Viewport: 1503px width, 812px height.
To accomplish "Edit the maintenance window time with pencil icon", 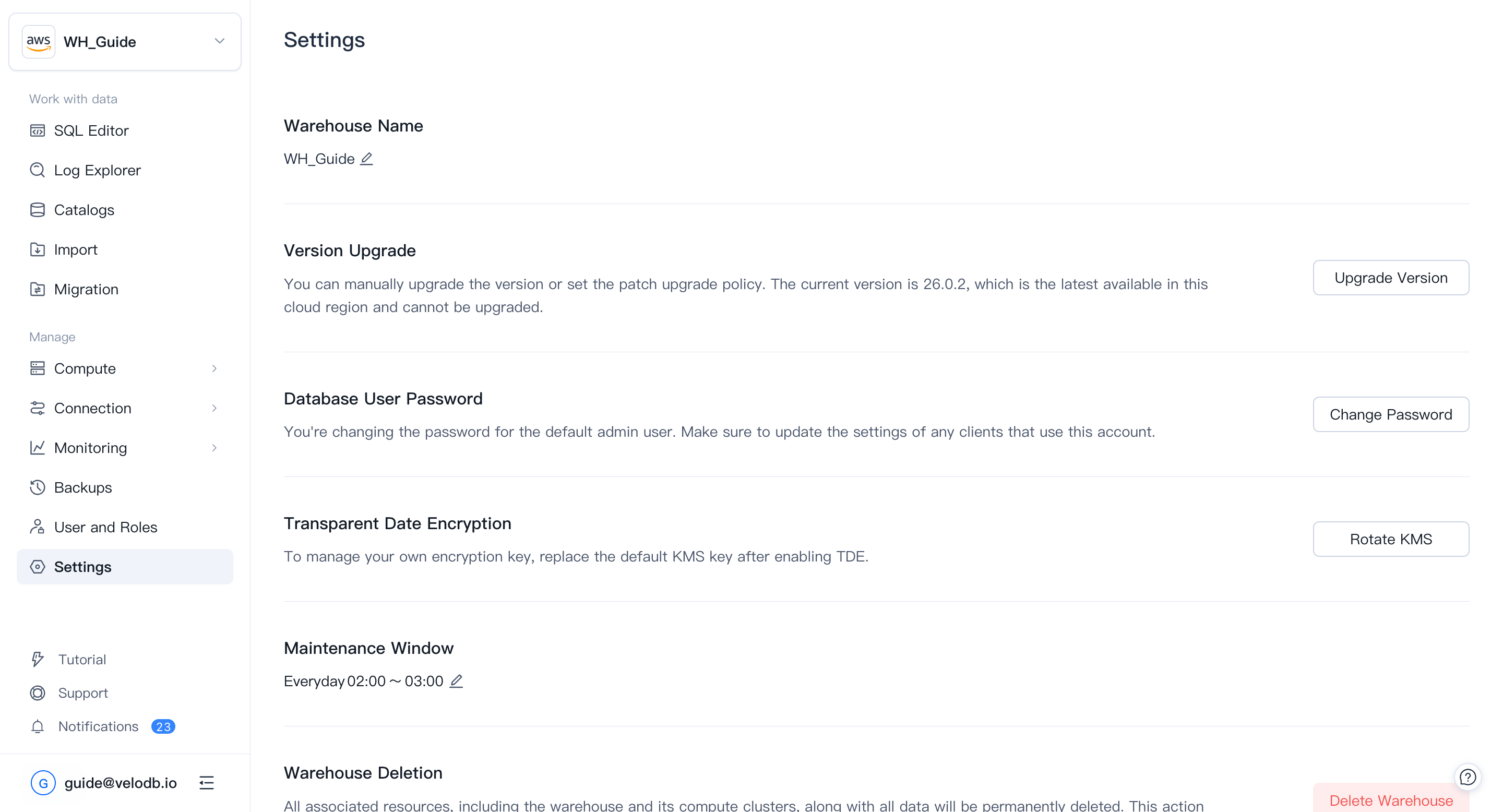I will (456, 680).
